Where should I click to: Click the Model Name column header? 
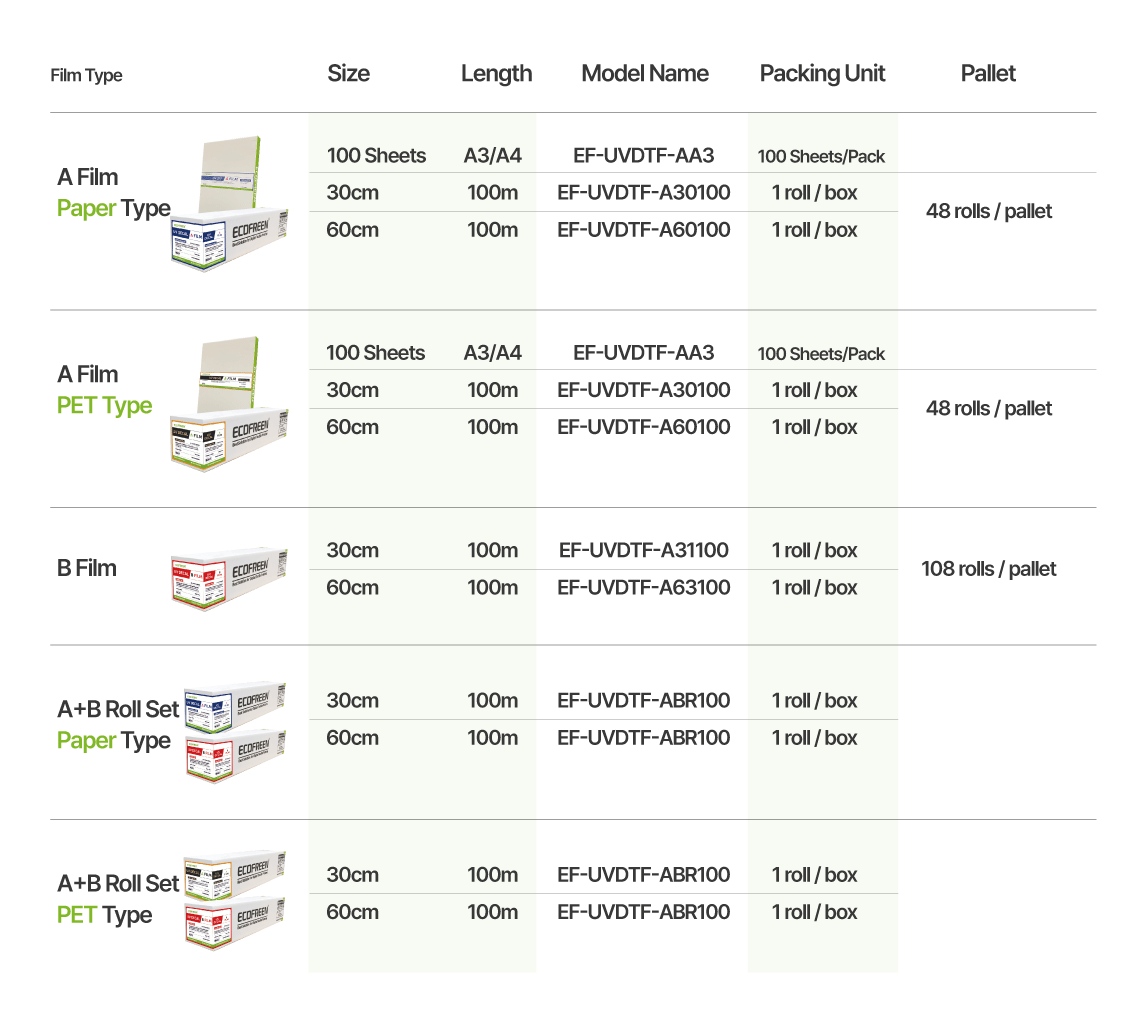click(645, 74)
